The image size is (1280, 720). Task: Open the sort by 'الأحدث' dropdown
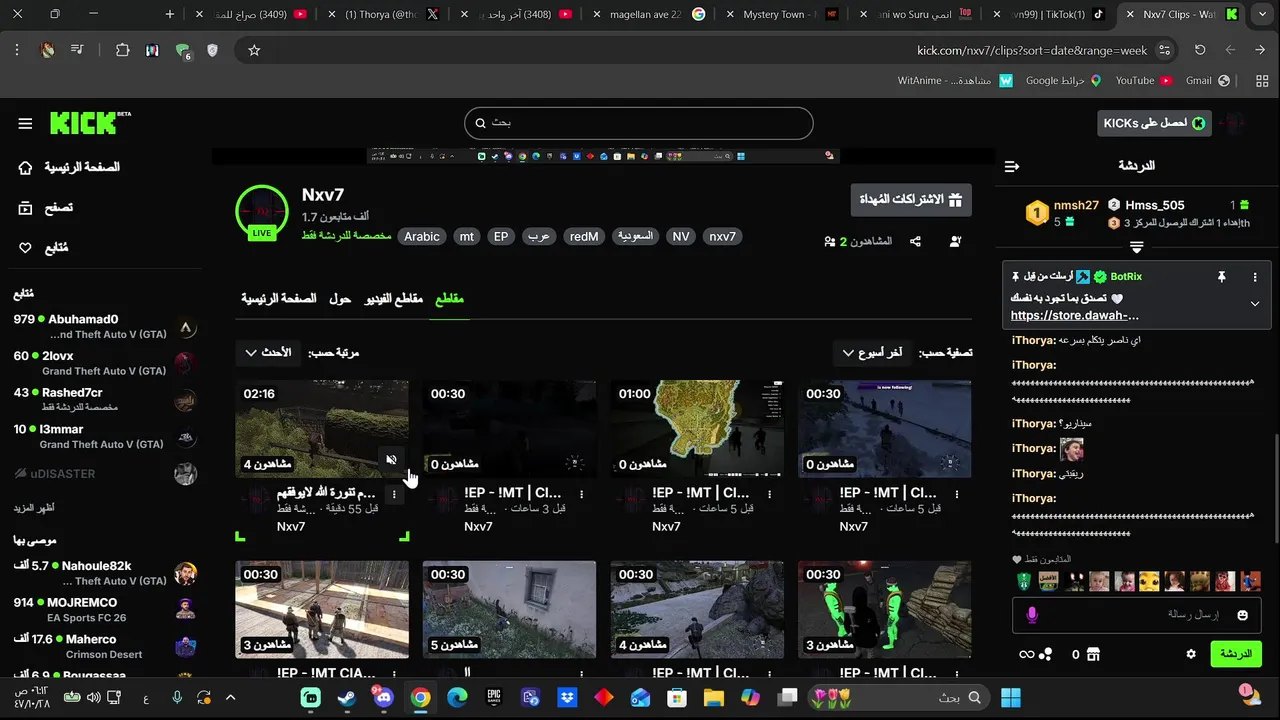(269, 353)
